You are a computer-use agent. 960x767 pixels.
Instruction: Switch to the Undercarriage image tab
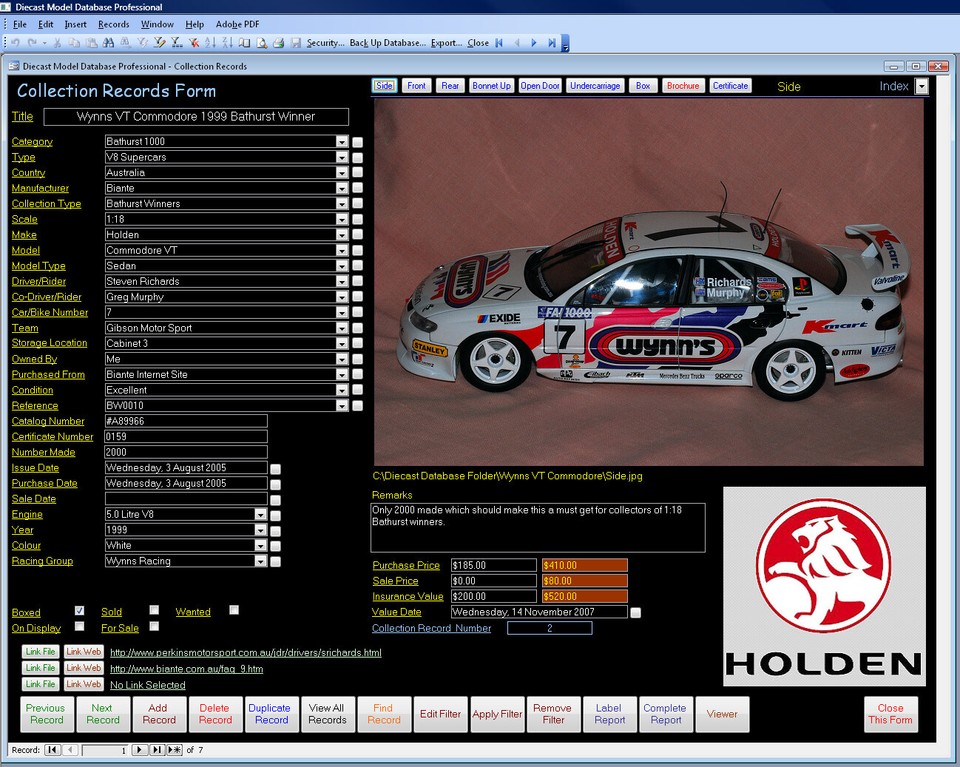pos(594,86)
